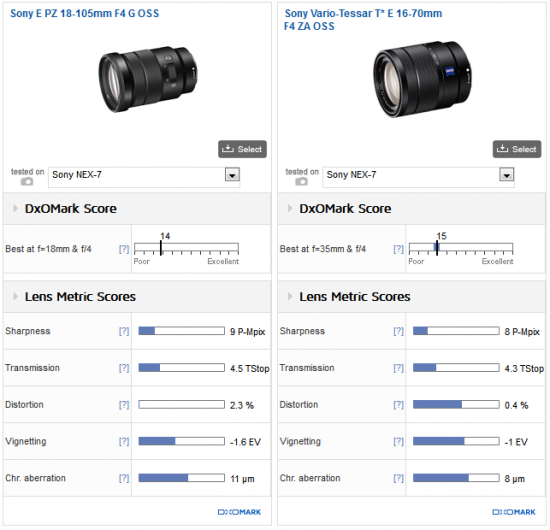550x530 pixels.
Task: Open Sharpness help [?] for 16-70mm lens
Action: click(398, 331)
